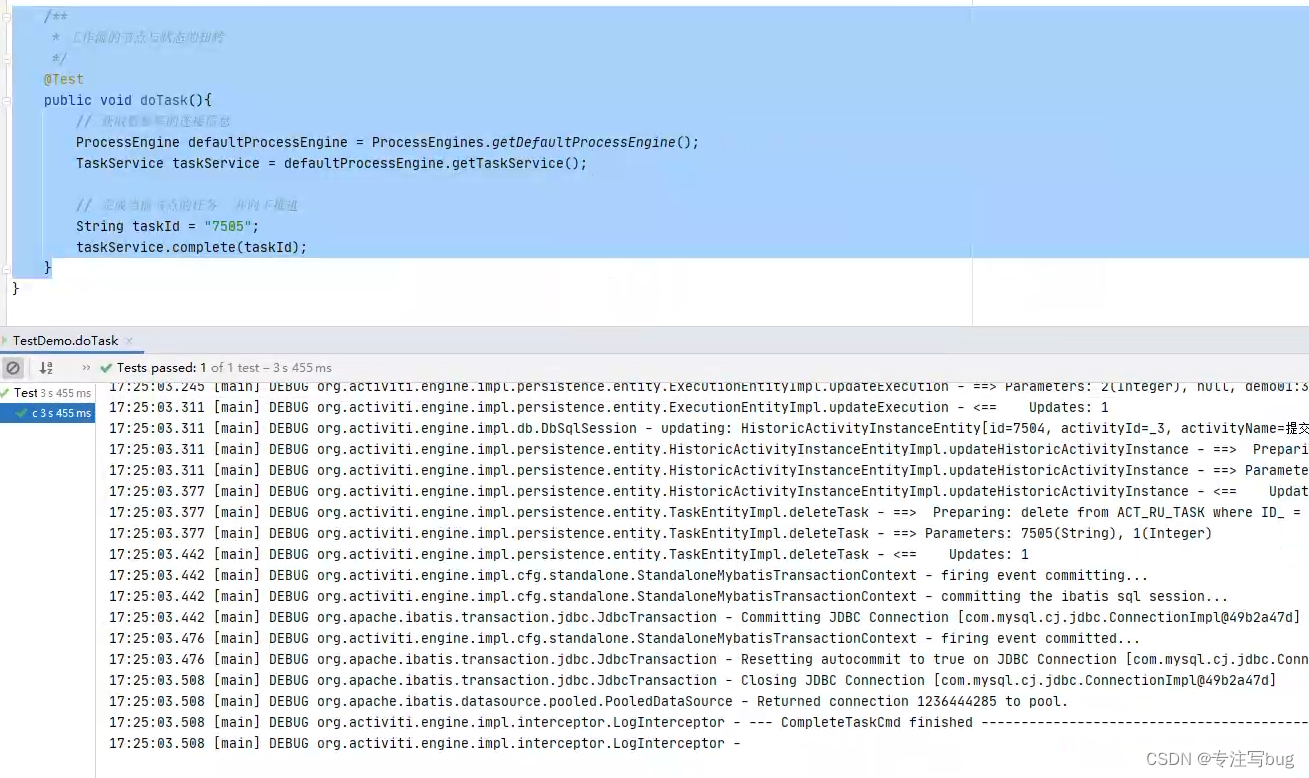Click log line 'Committing JDBC Connection'

pos(704,617)
